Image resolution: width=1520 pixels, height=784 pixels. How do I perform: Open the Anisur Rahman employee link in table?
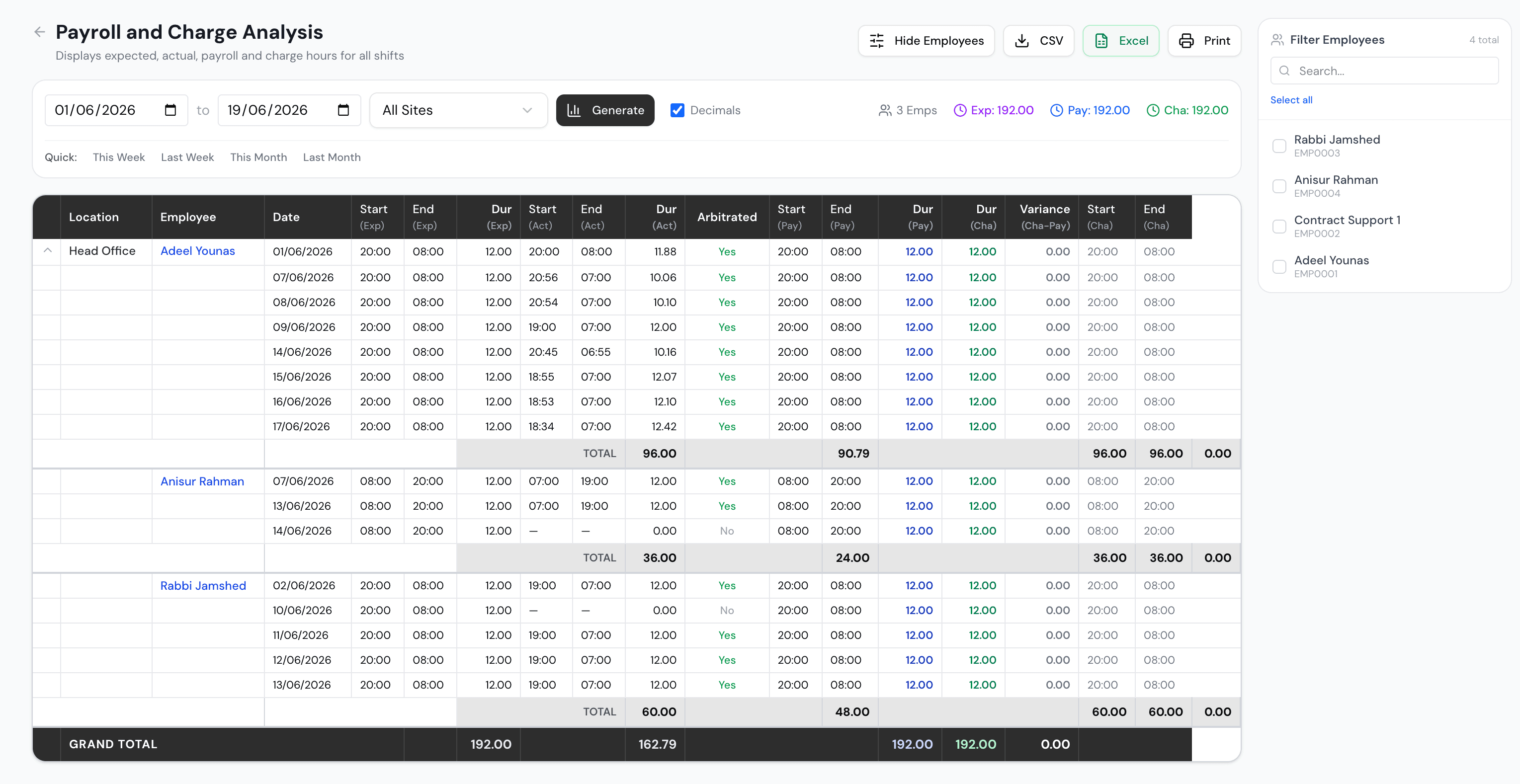[x=202, y=481]
